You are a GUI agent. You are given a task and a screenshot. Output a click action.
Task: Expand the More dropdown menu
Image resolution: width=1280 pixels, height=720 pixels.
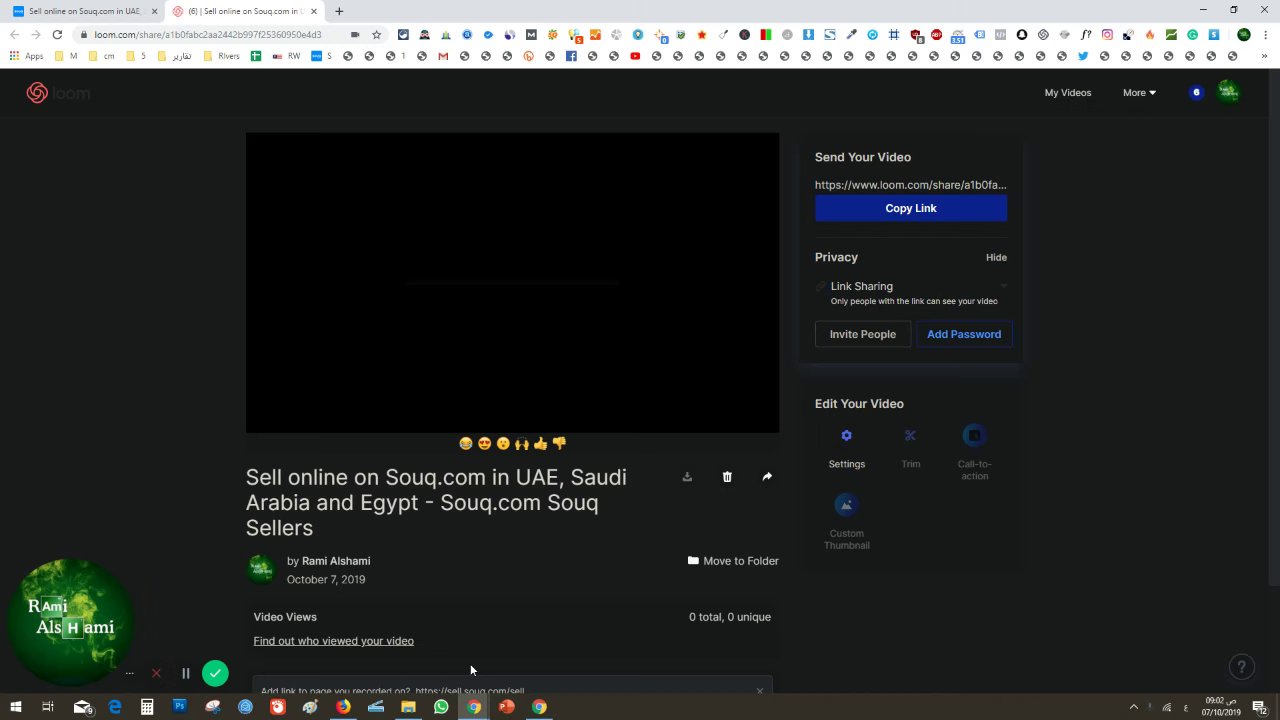click(1139, 93)
